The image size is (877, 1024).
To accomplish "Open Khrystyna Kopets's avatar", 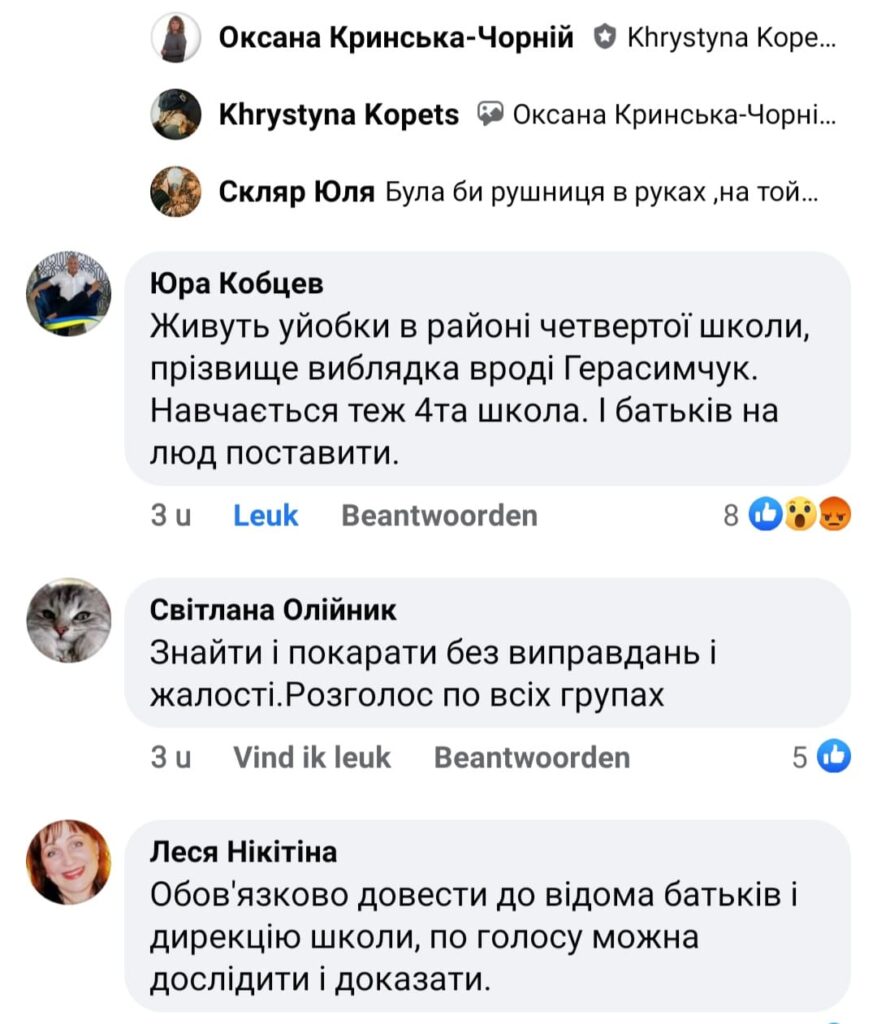I will (x=176, y=115).
